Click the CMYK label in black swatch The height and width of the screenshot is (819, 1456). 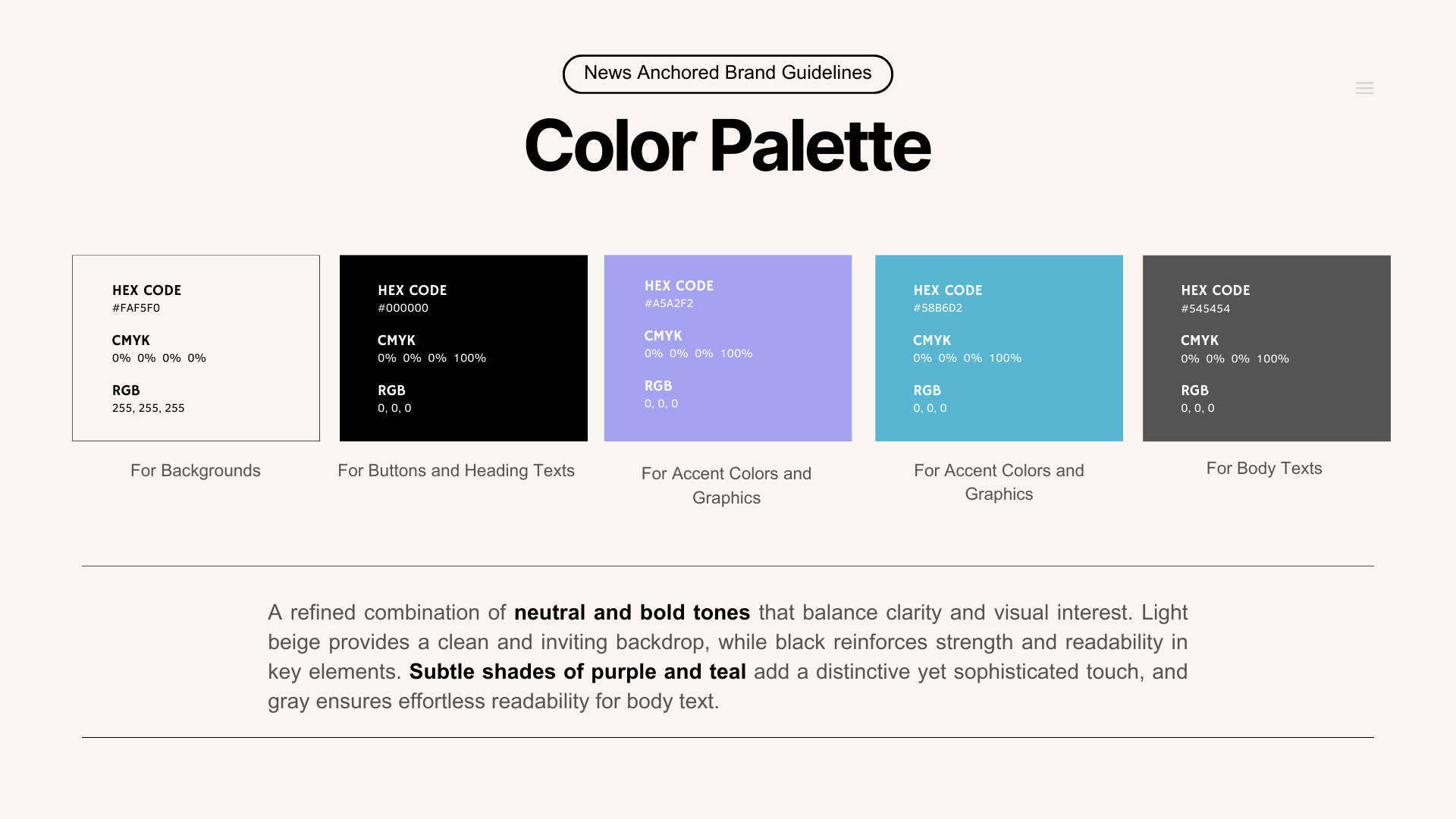tap(397, 340)
